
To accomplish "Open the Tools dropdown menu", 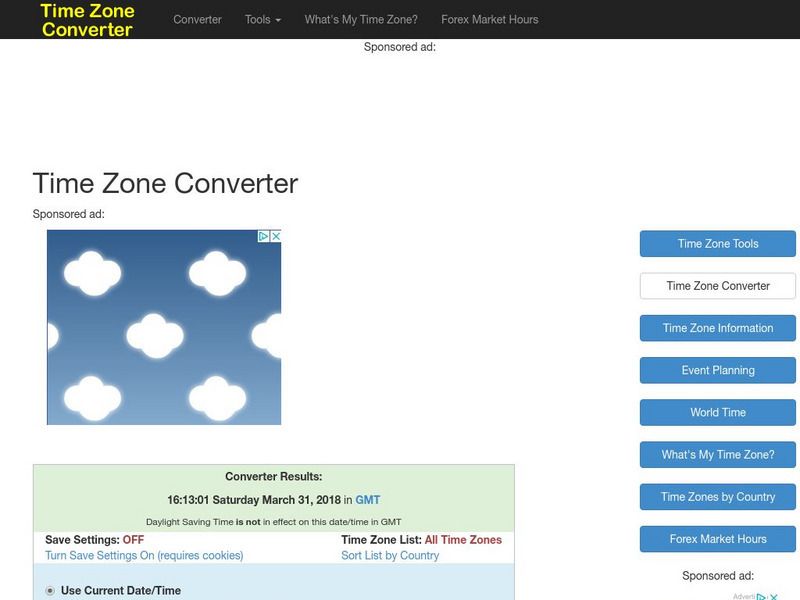I will [x=257, y=18].
